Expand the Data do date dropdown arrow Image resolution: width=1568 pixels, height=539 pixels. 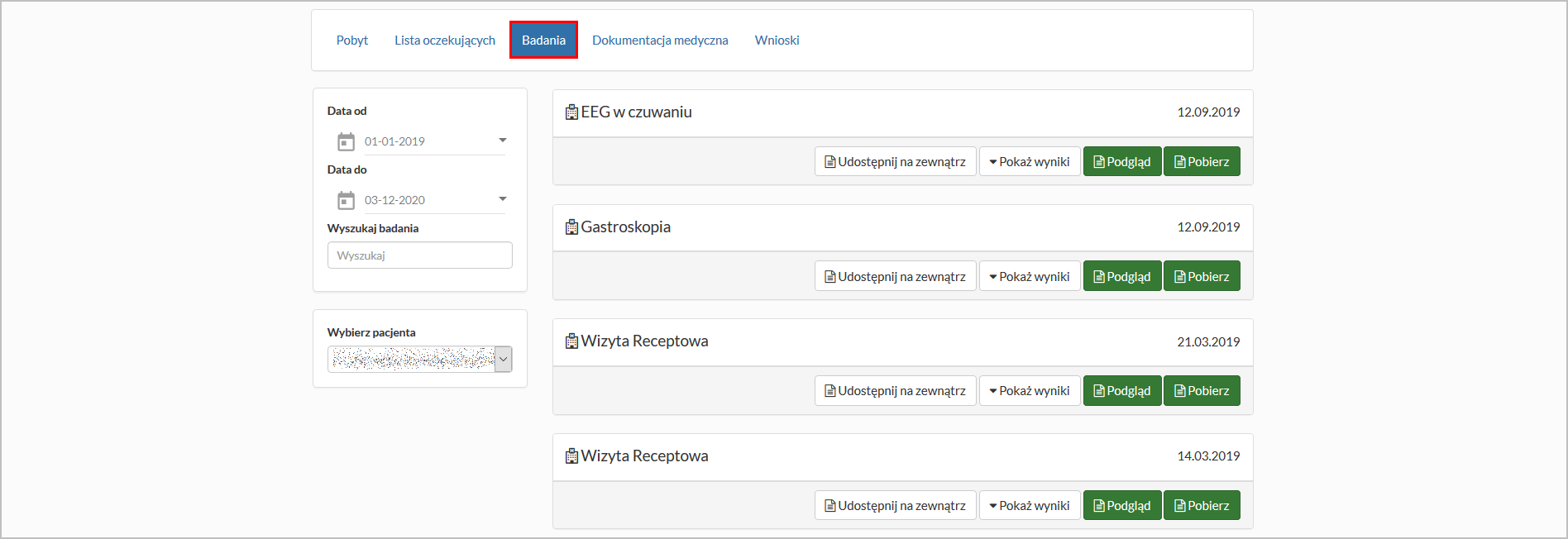pyautogui.click(x=502, y=199)
